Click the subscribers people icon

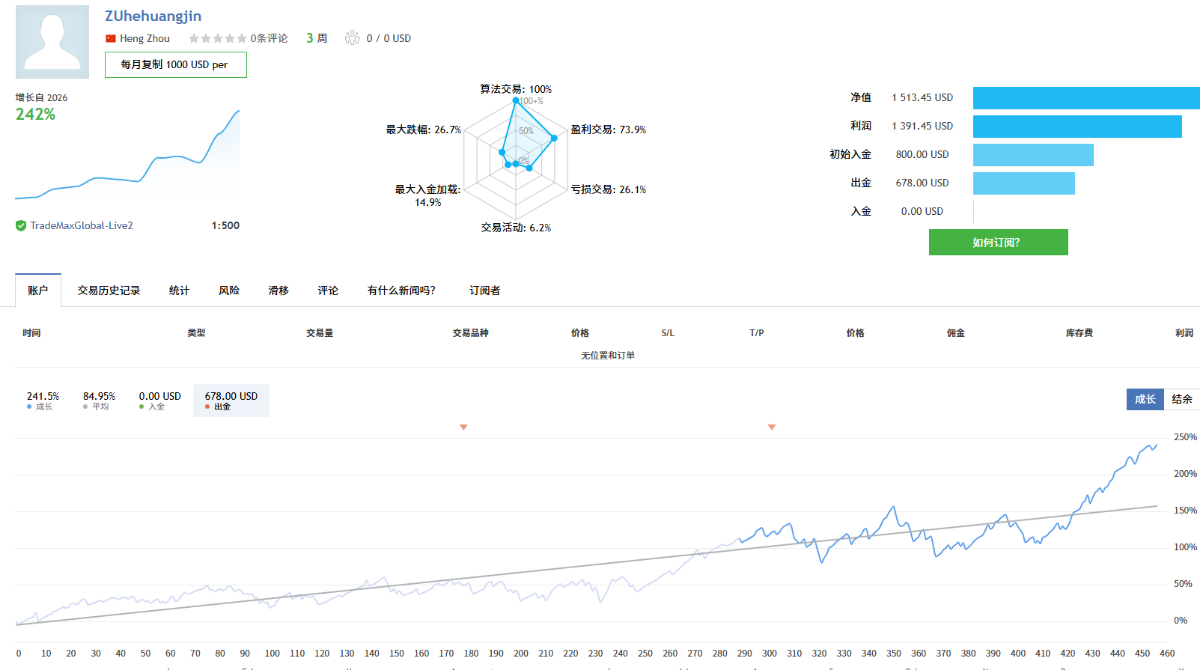coord(352,39)
